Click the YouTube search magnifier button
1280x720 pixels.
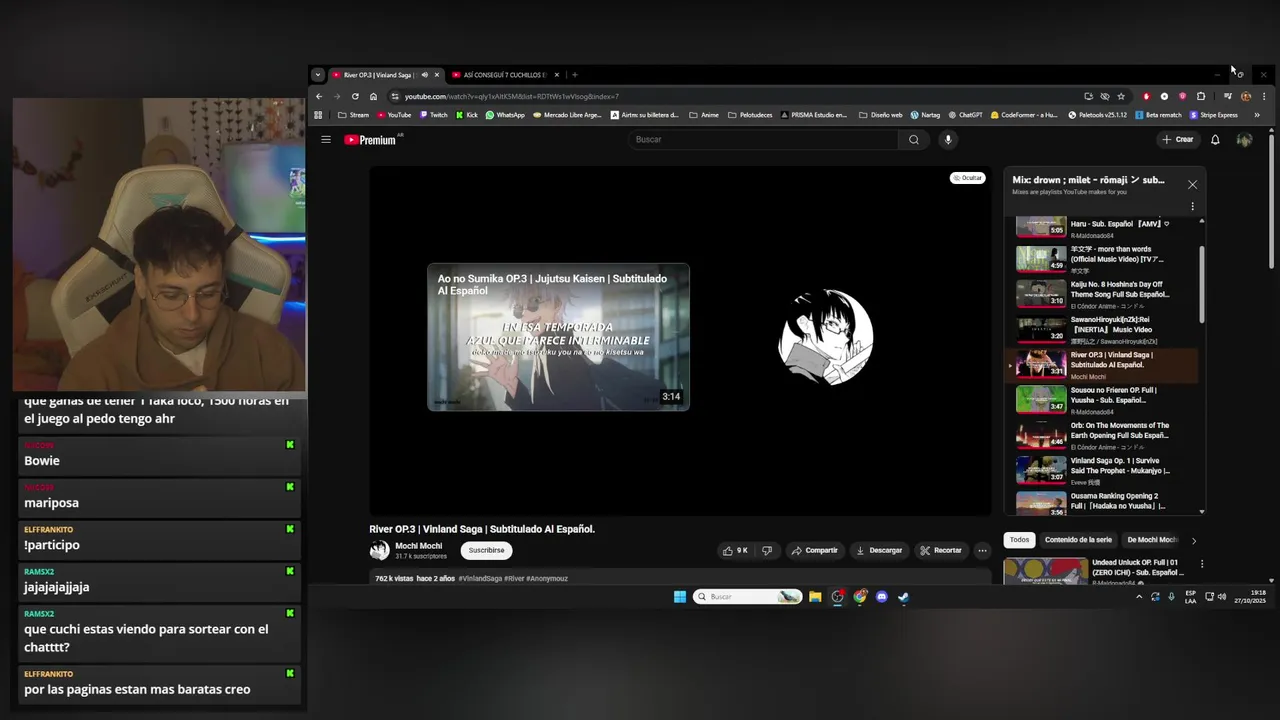pos(913,139)
